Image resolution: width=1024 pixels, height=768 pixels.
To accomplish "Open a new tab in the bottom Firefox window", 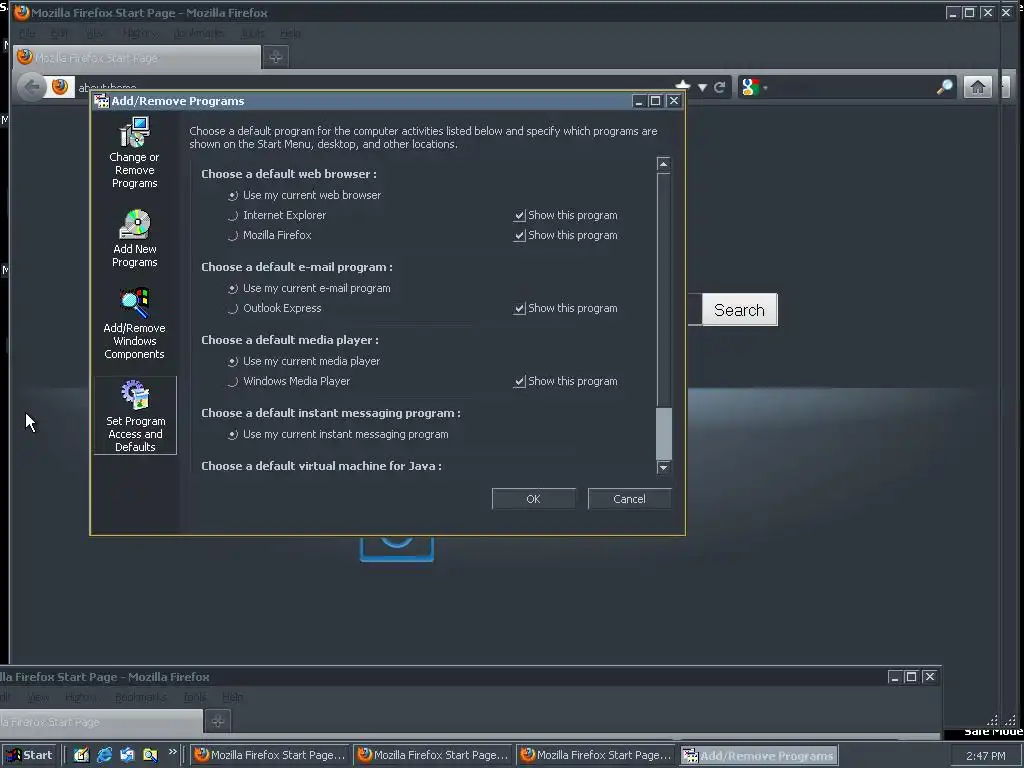I will pos(218,721).
